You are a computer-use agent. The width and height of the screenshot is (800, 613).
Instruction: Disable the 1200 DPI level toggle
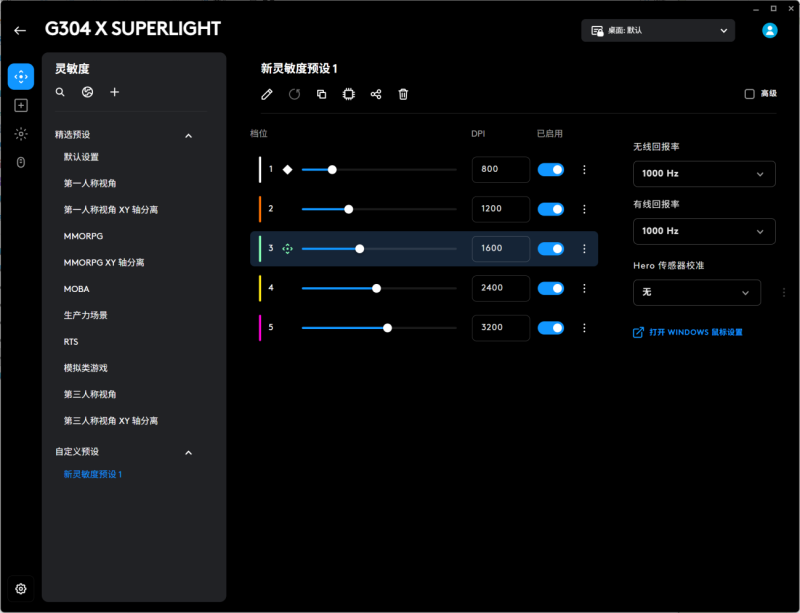pos(551,209)
